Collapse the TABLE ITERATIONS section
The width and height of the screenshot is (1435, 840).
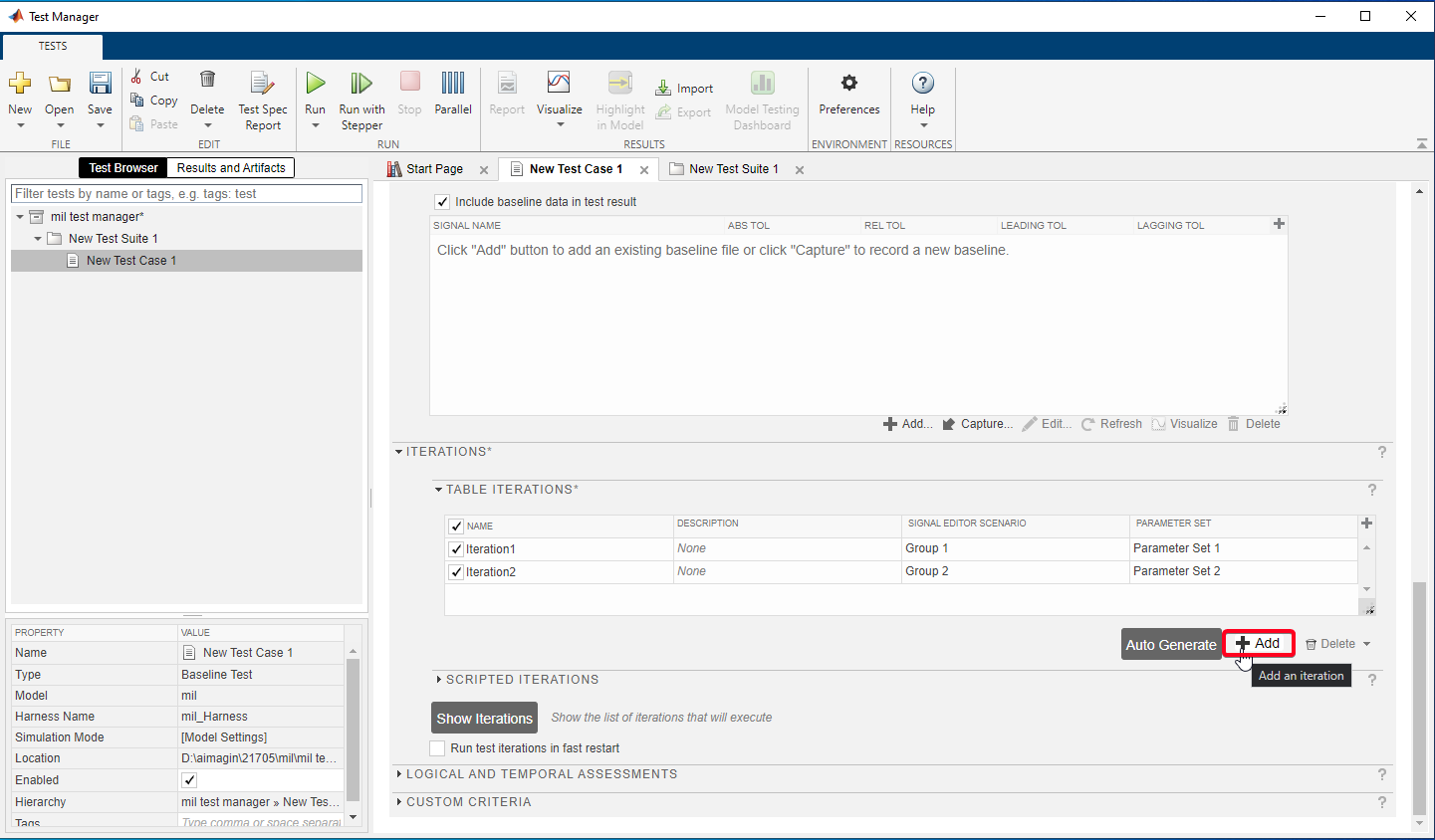(x=438, y=490)
